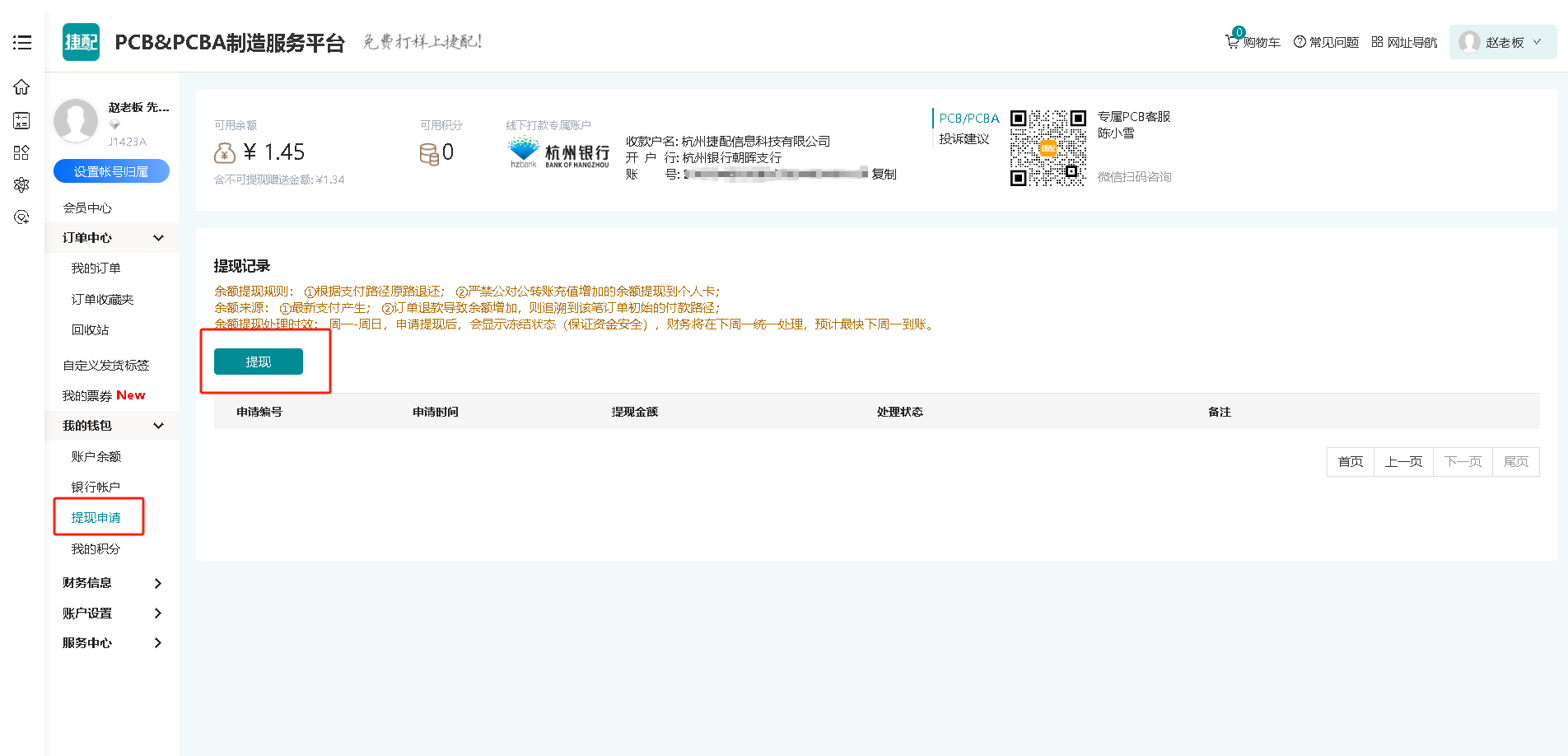Open the apps grid icon in left rail
The height and width of the screenshot is (756, 1568).
pyautogui.click(x=21, y=152)
